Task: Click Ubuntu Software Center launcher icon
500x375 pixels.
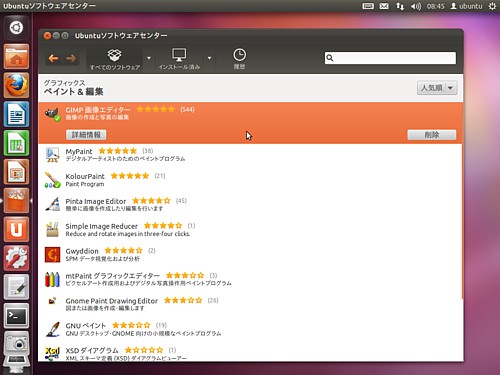Action: tap(16, 201)
